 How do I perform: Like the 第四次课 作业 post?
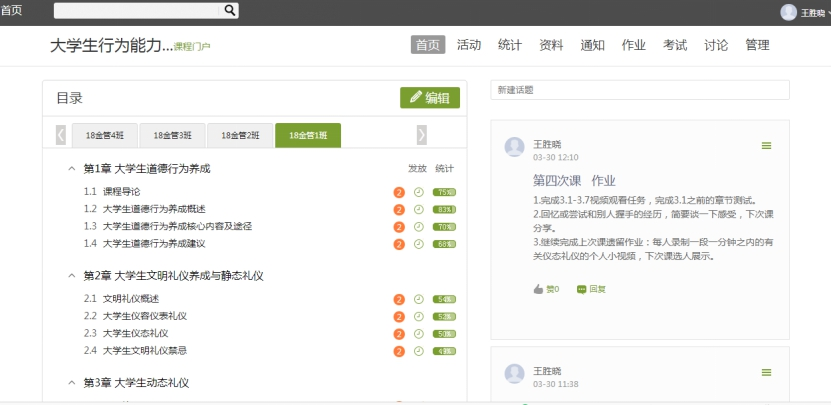pyautogui.click(x=539, y=289)
